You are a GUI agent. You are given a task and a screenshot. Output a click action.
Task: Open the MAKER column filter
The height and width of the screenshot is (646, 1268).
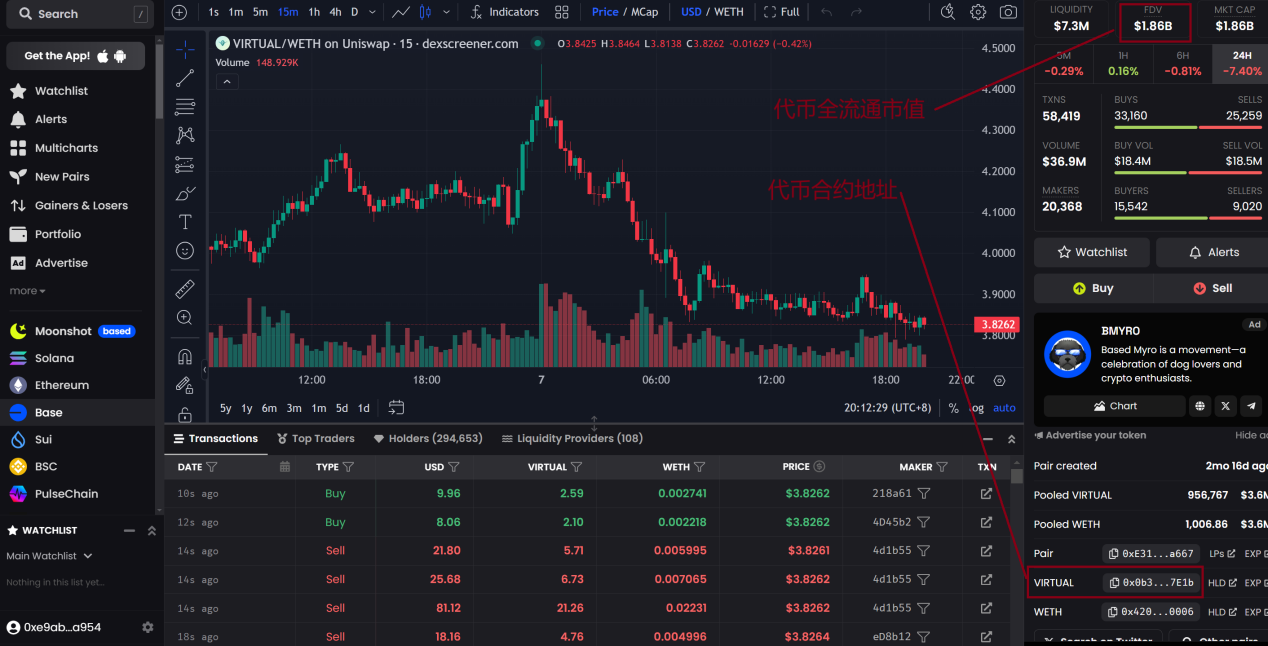click(942, 467)
